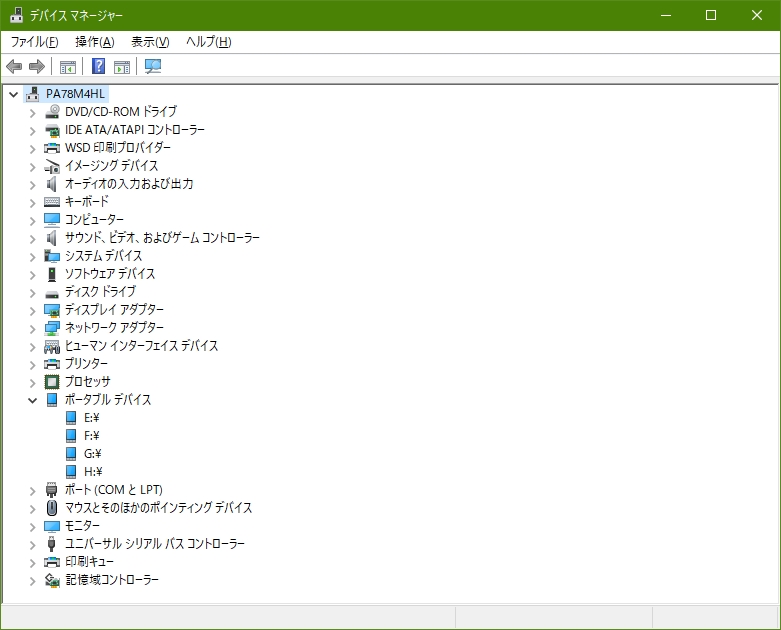
Task: Select the PA78M4HL computer name
Action: tap(75, 94)
